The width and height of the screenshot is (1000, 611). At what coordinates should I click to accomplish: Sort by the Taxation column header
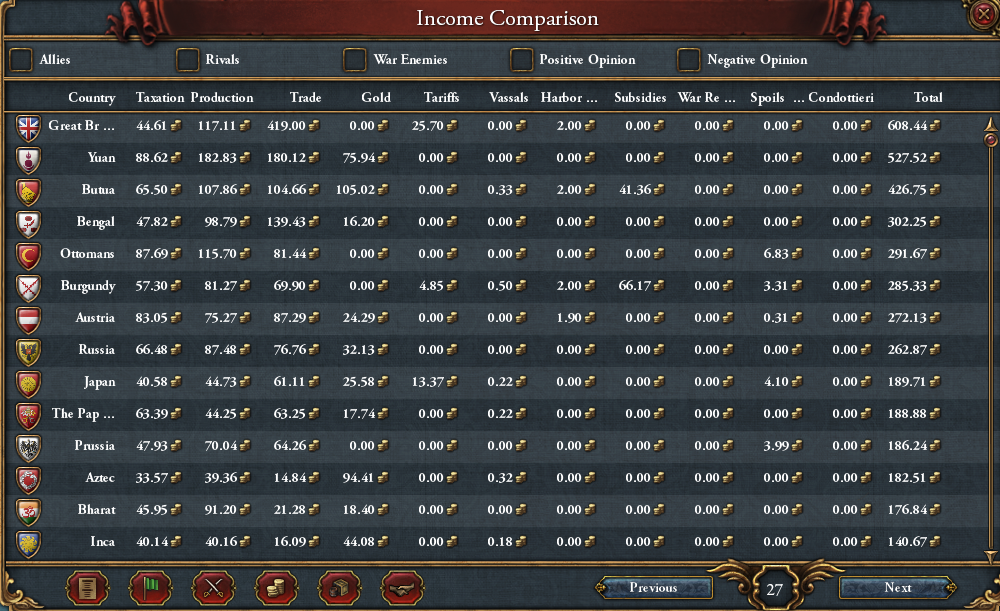point(160,98)
